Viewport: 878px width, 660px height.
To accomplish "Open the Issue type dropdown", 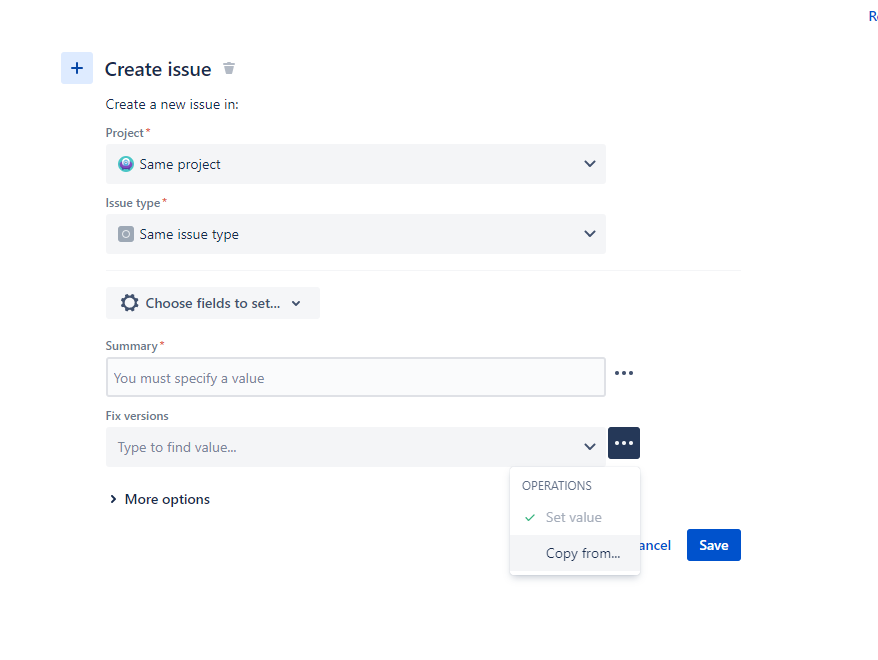I will [356, 234].
